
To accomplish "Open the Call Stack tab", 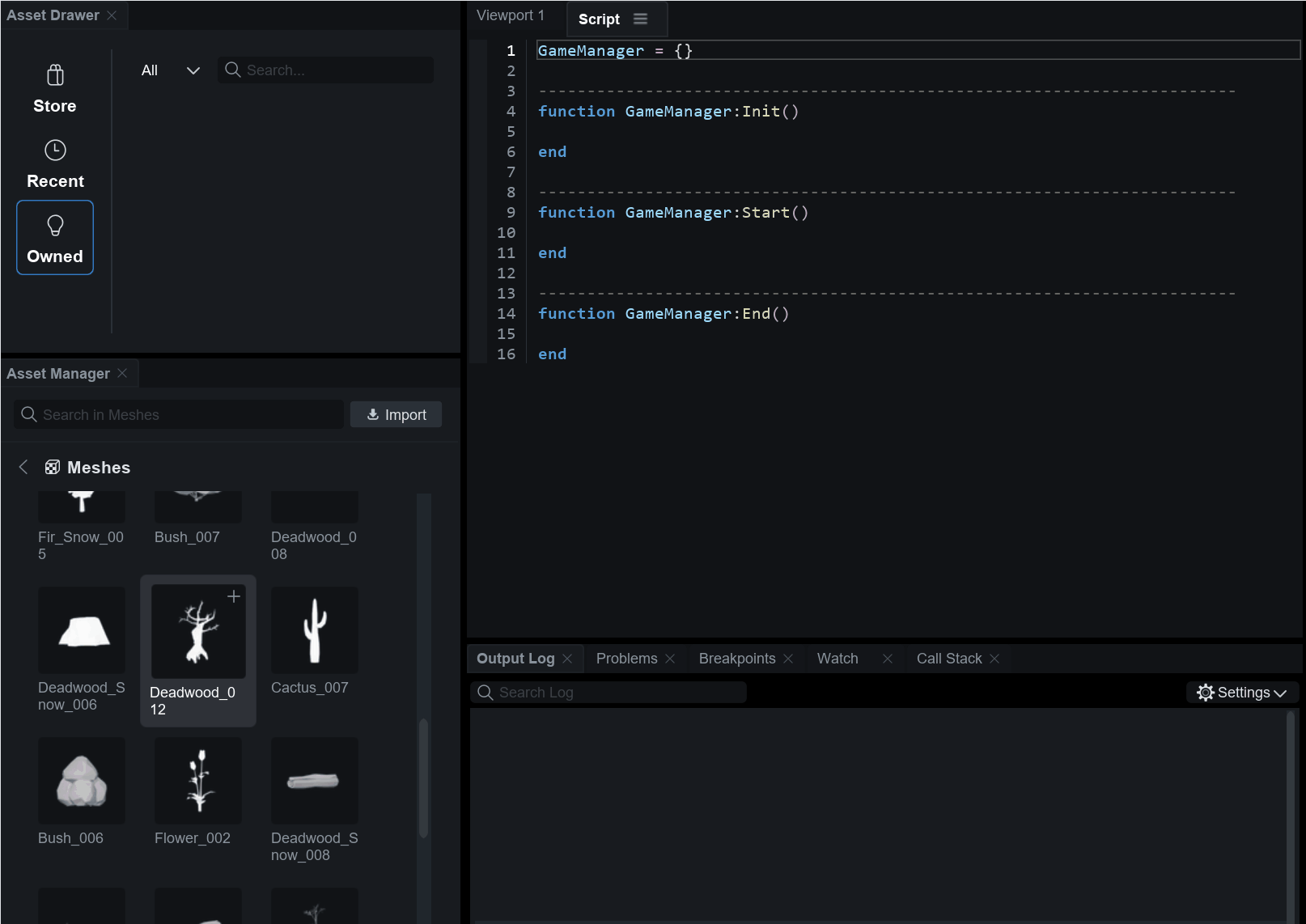I will (948, 659).
